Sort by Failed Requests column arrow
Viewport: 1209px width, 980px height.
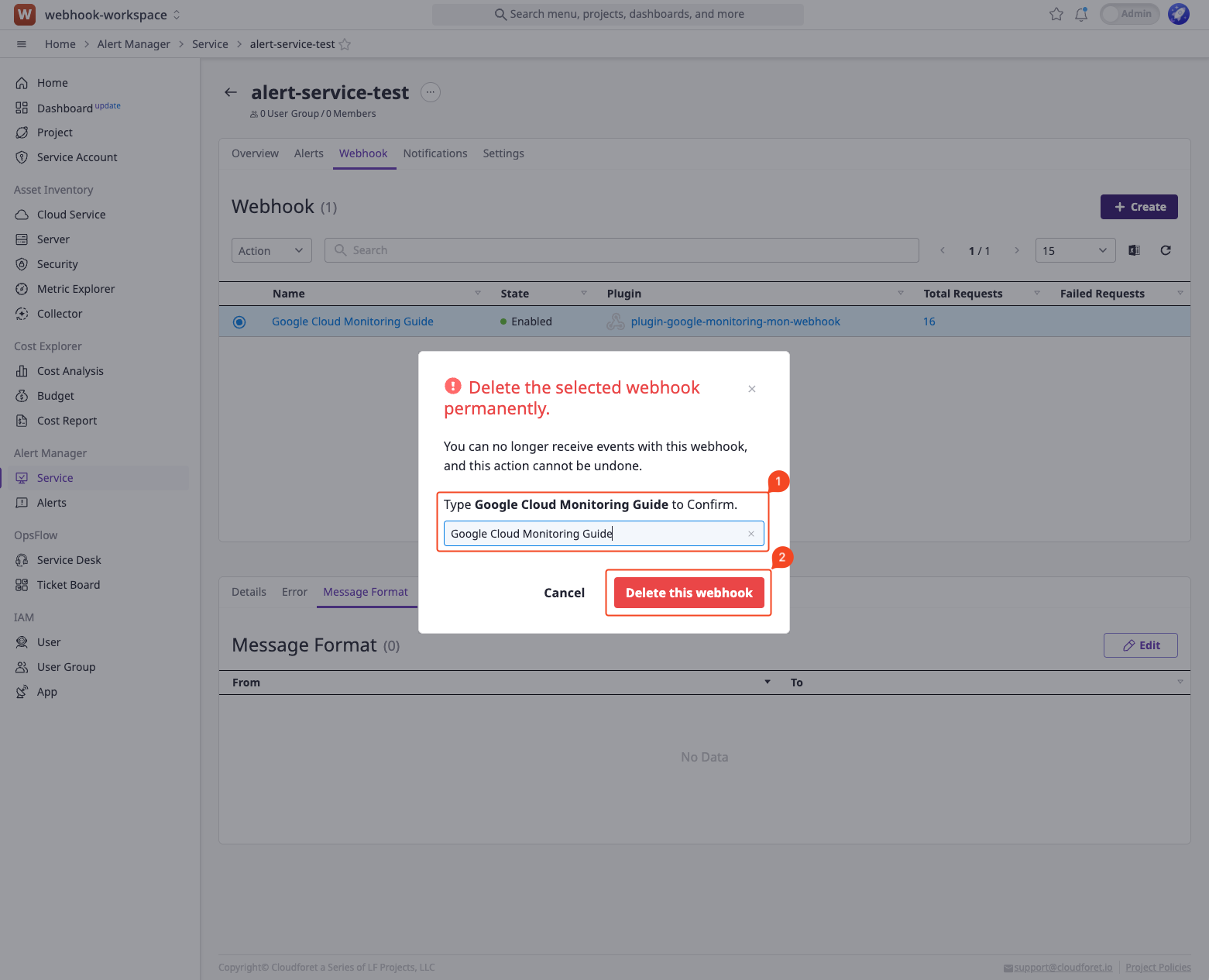1180,293
